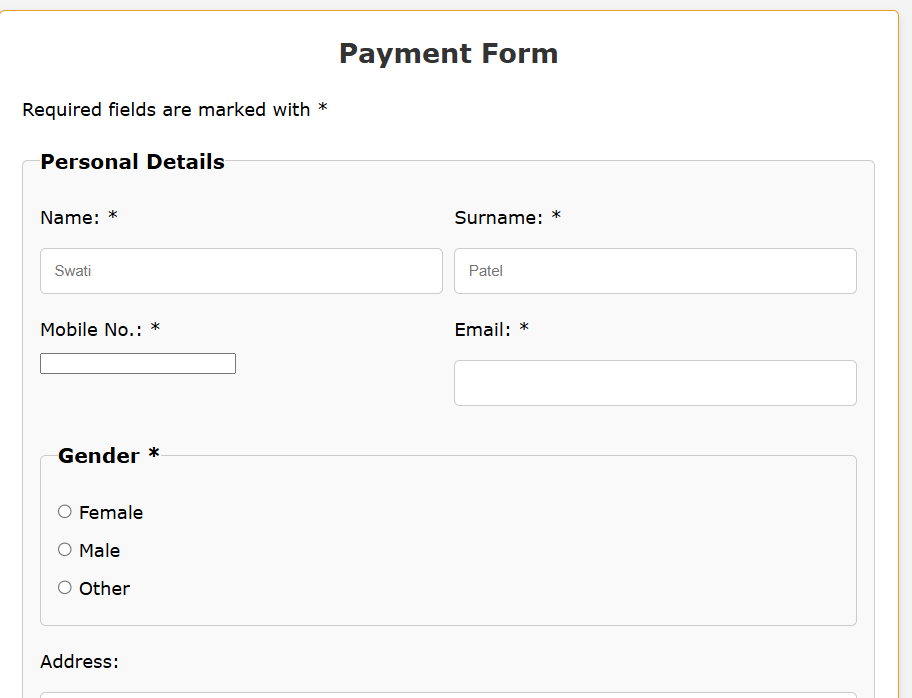
Task: Click the Address: label
Action: coord(79,662)
